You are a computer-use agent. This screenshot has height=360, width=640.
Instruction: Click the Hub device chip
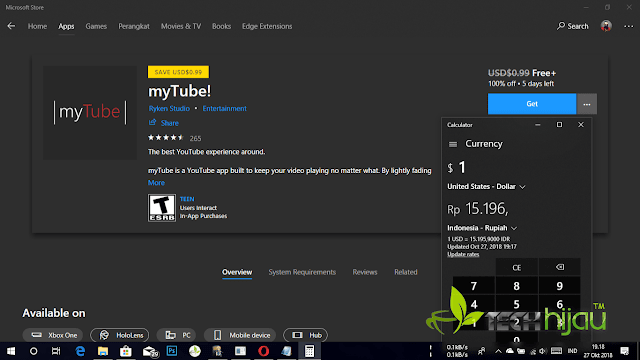click(x=305, y=335)
